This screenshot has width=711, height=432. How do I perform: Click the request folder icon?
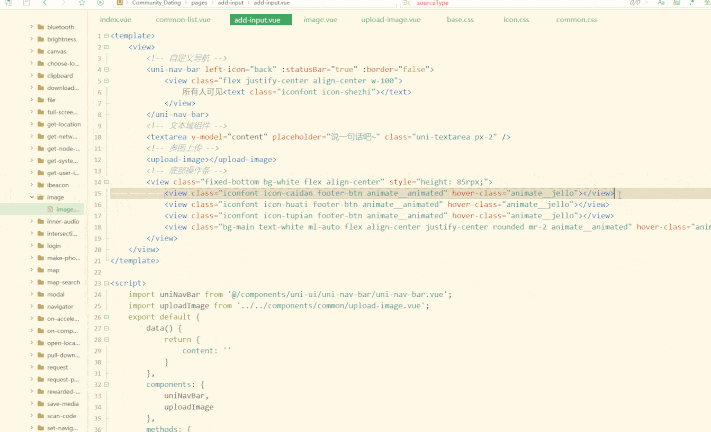point(41,367)
